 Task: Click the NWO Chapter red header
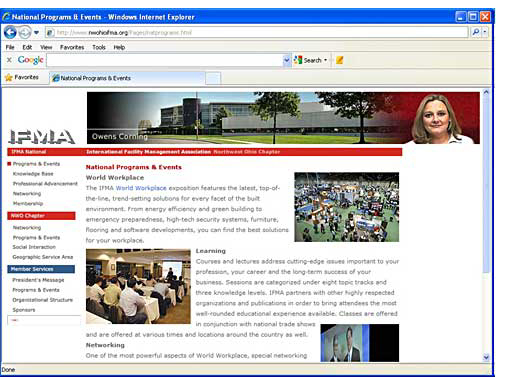pos(41,216)
